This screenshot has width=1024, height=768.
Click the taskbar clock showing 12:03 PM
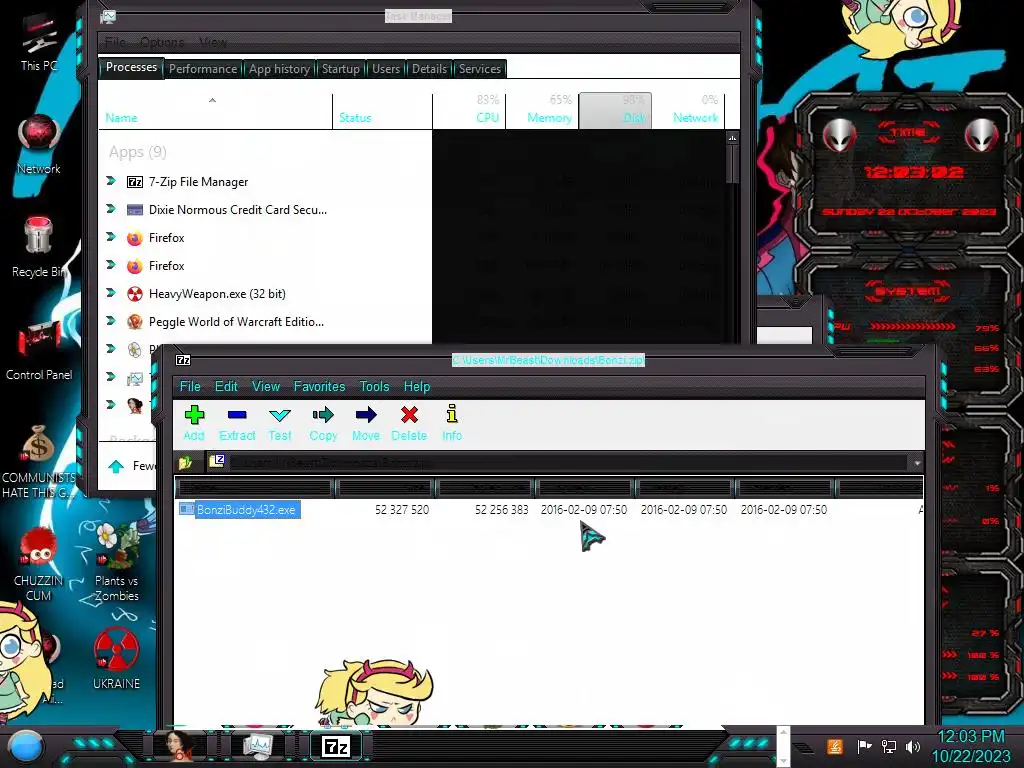[x=970, y=746]
